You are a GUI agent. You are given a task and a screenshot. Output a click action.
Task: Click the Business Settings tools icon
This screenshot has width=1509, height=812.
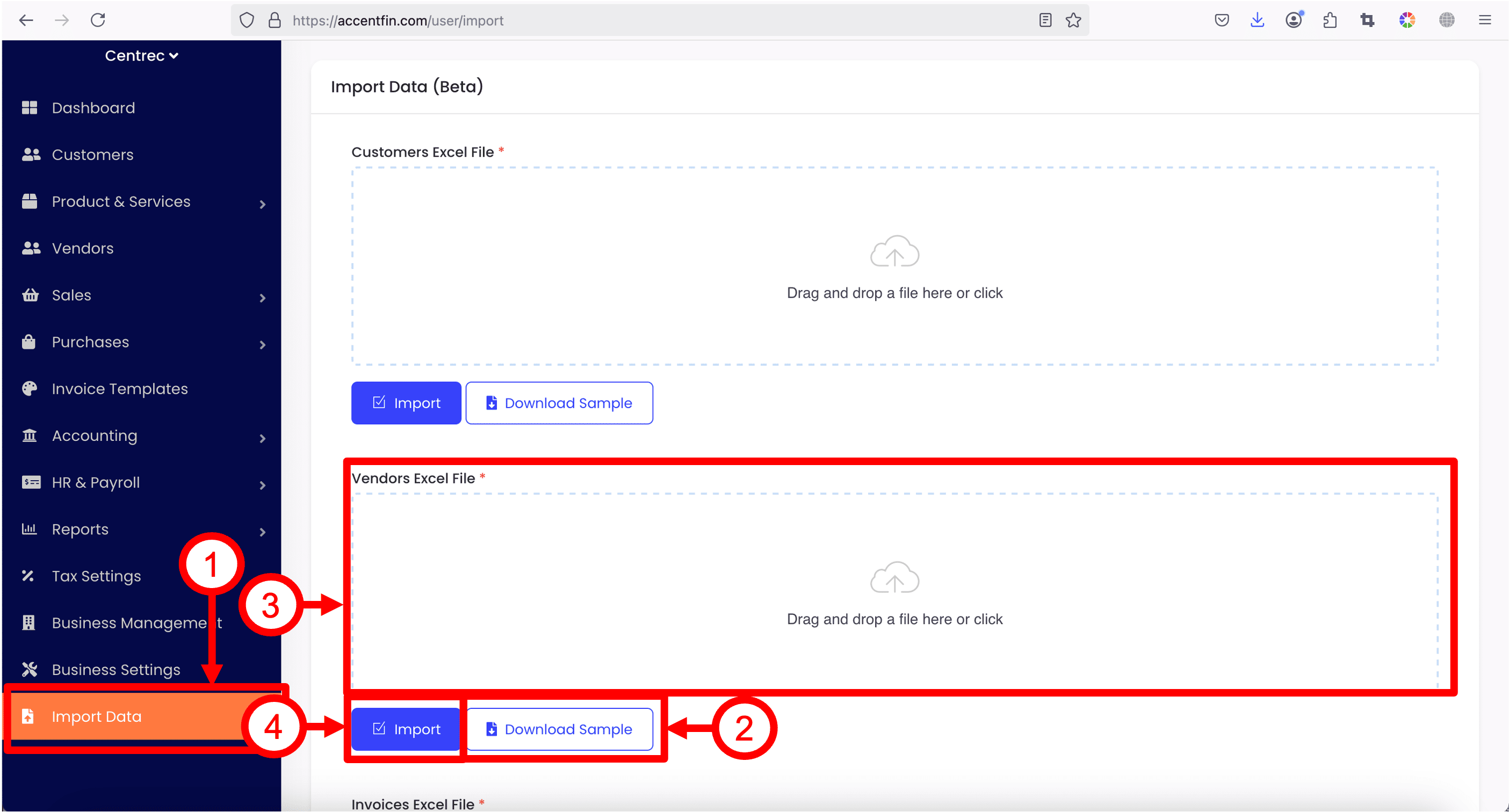coord(30,669)
